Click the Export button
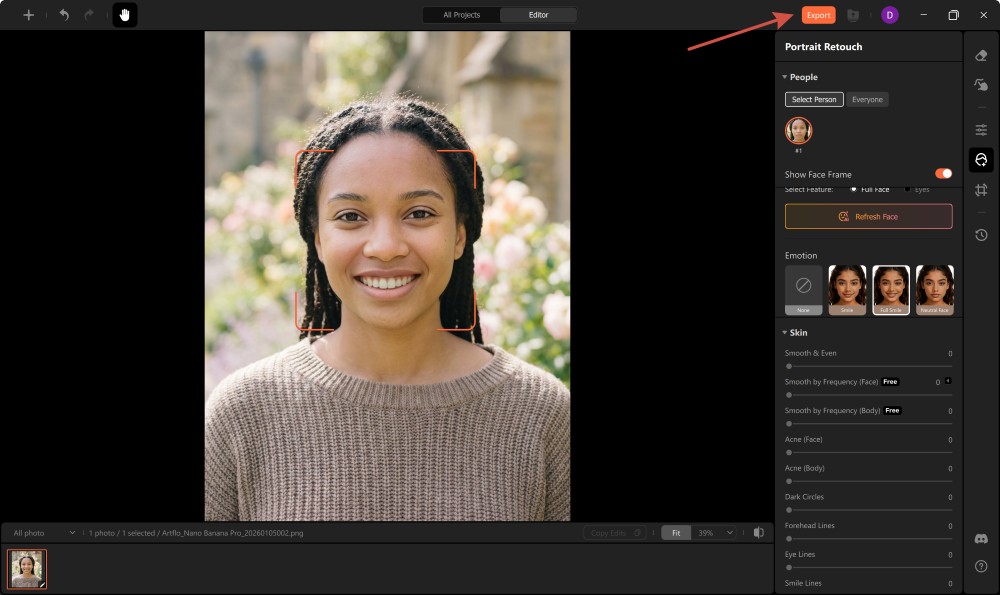 point(817,14)
